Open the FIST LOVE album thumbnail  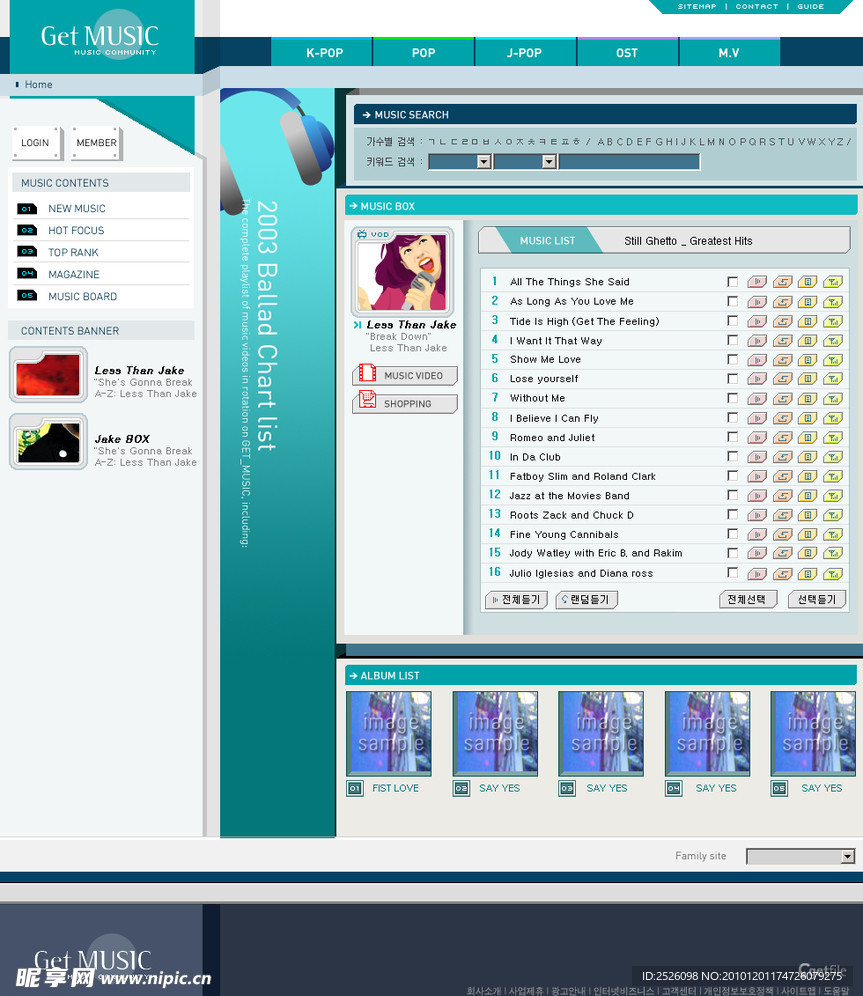(389, 734)
